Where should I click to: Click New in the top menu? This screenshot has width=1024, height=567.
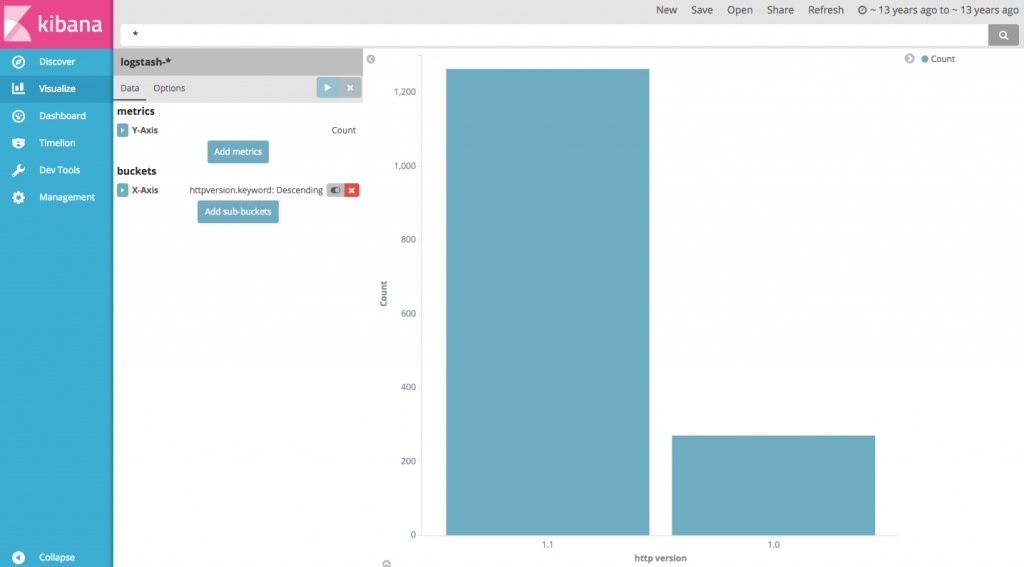tap(666, 10)
